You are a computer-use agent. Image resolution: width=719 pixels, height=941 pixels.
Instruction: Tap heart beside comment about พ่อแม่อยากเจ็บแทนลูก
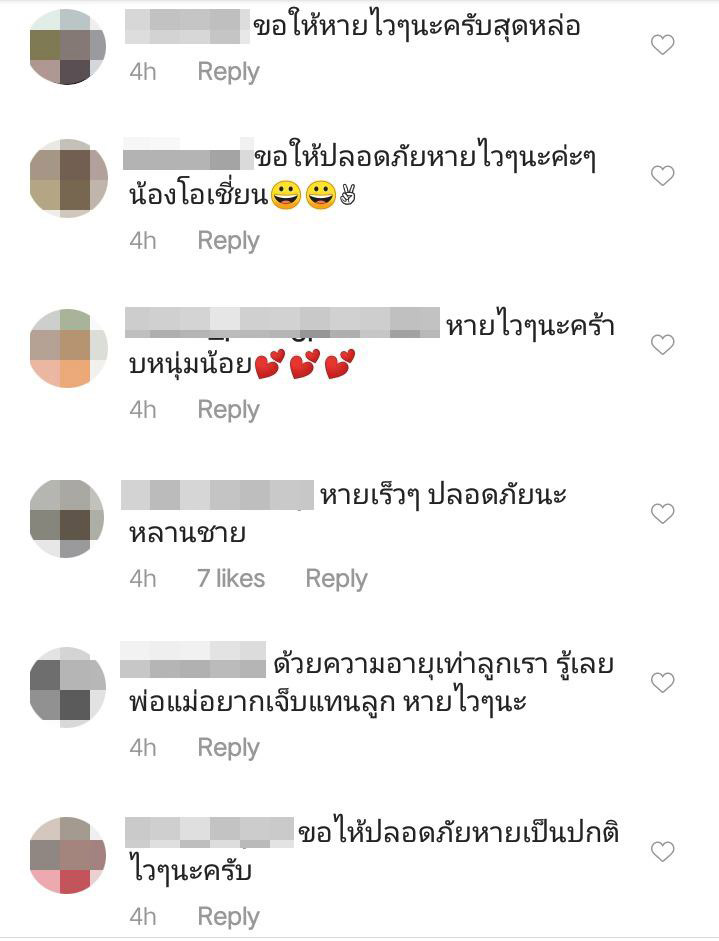[x=663, y=682]
